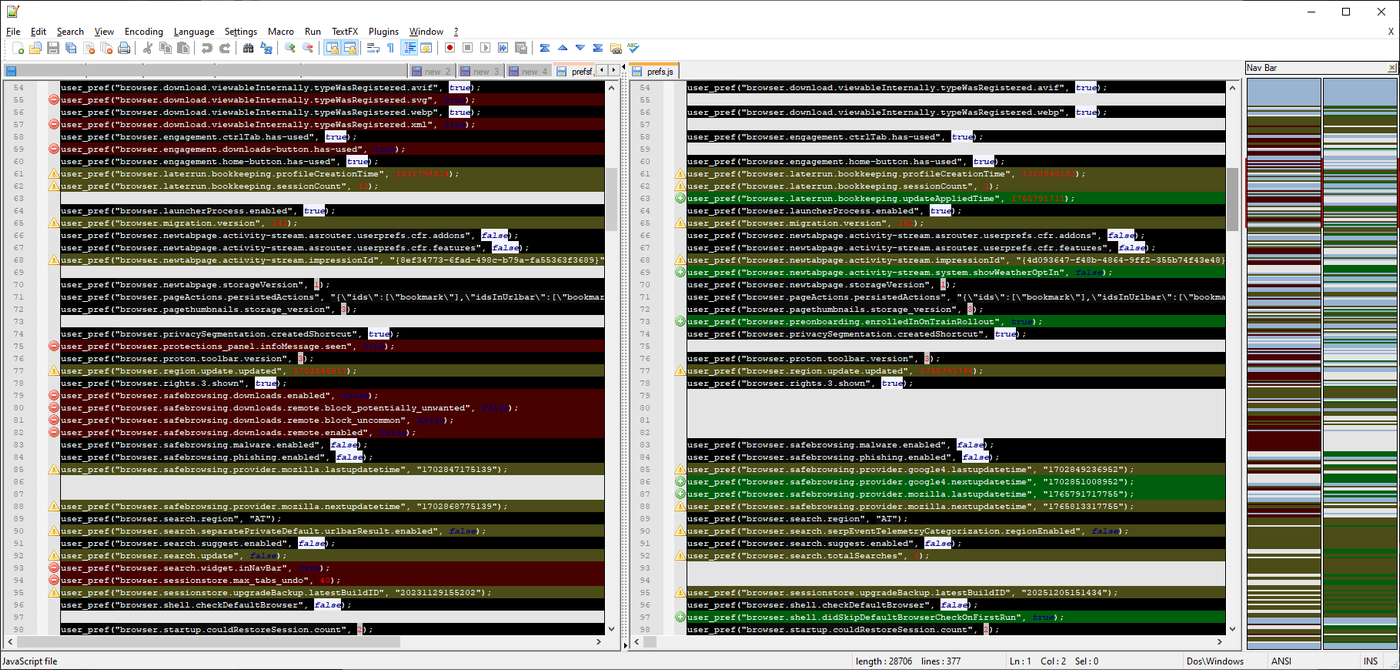Print the document using printer icon
Screen dimensions: 1400x670
[x=124, y=48]
